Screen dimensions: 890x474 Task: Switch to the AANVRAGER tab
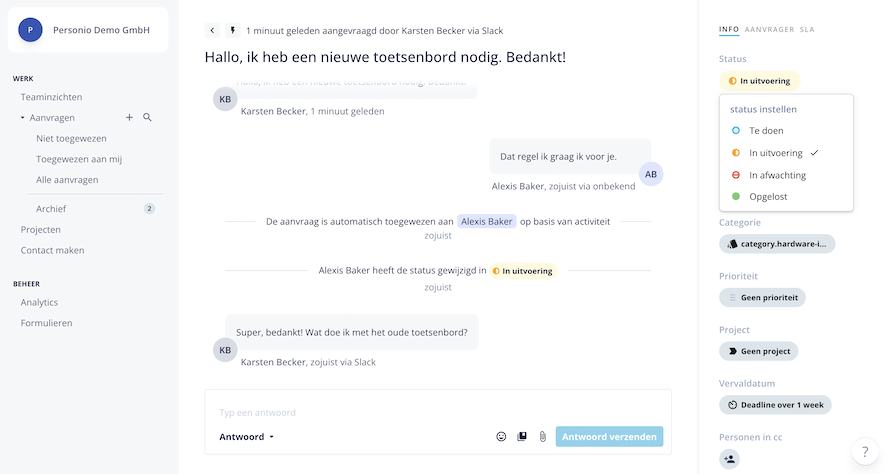pyautogui.click(x=769, y=30)
